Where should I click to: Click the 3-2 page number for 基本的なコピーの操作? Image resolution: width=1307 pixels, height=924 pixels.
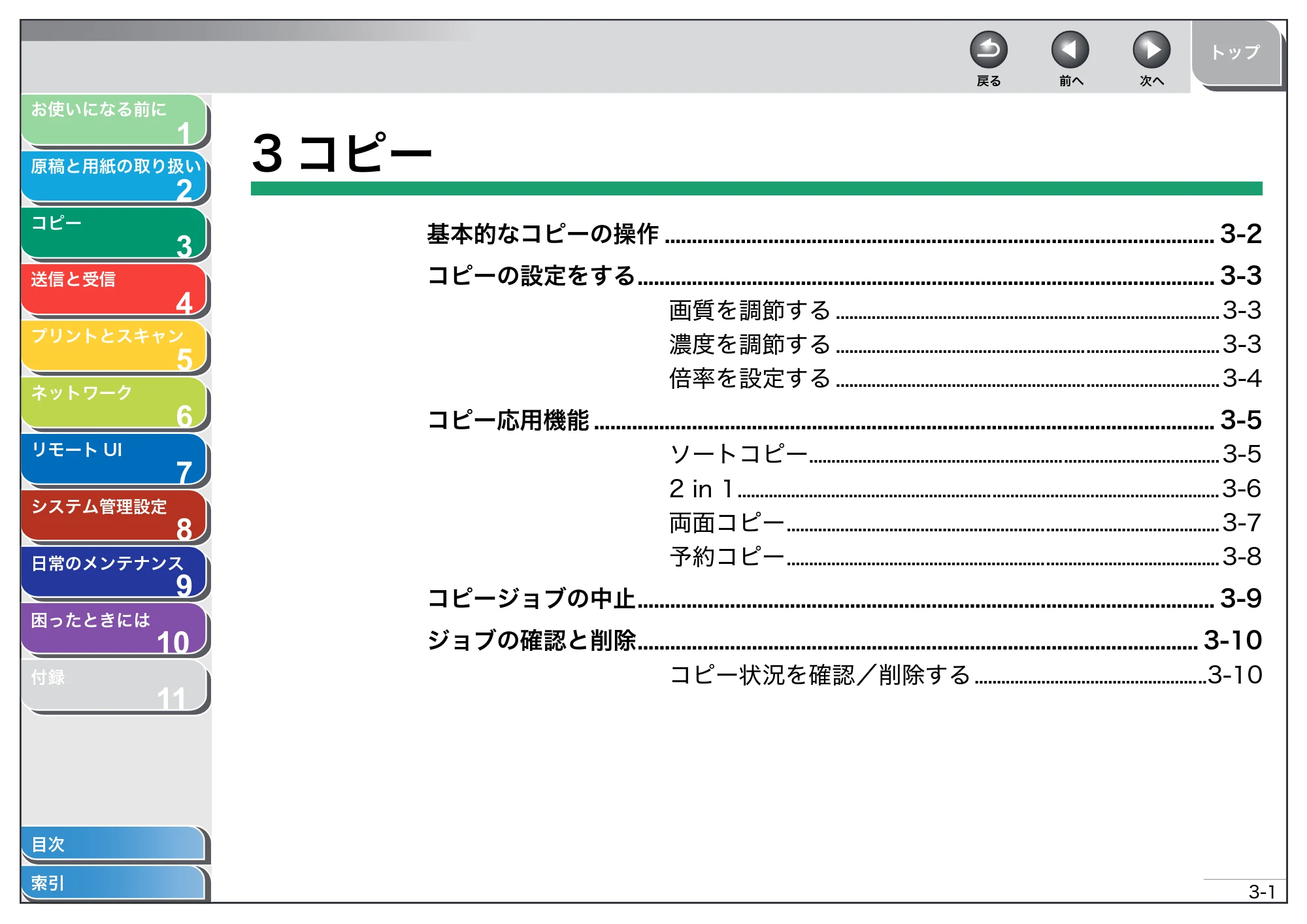[x=1241, y=234]
